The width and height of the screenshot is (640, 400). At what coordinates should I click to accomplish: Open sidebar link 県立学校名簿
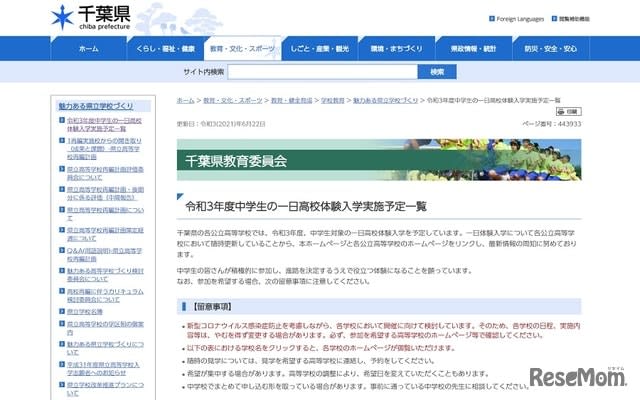(x=84, y=312)
